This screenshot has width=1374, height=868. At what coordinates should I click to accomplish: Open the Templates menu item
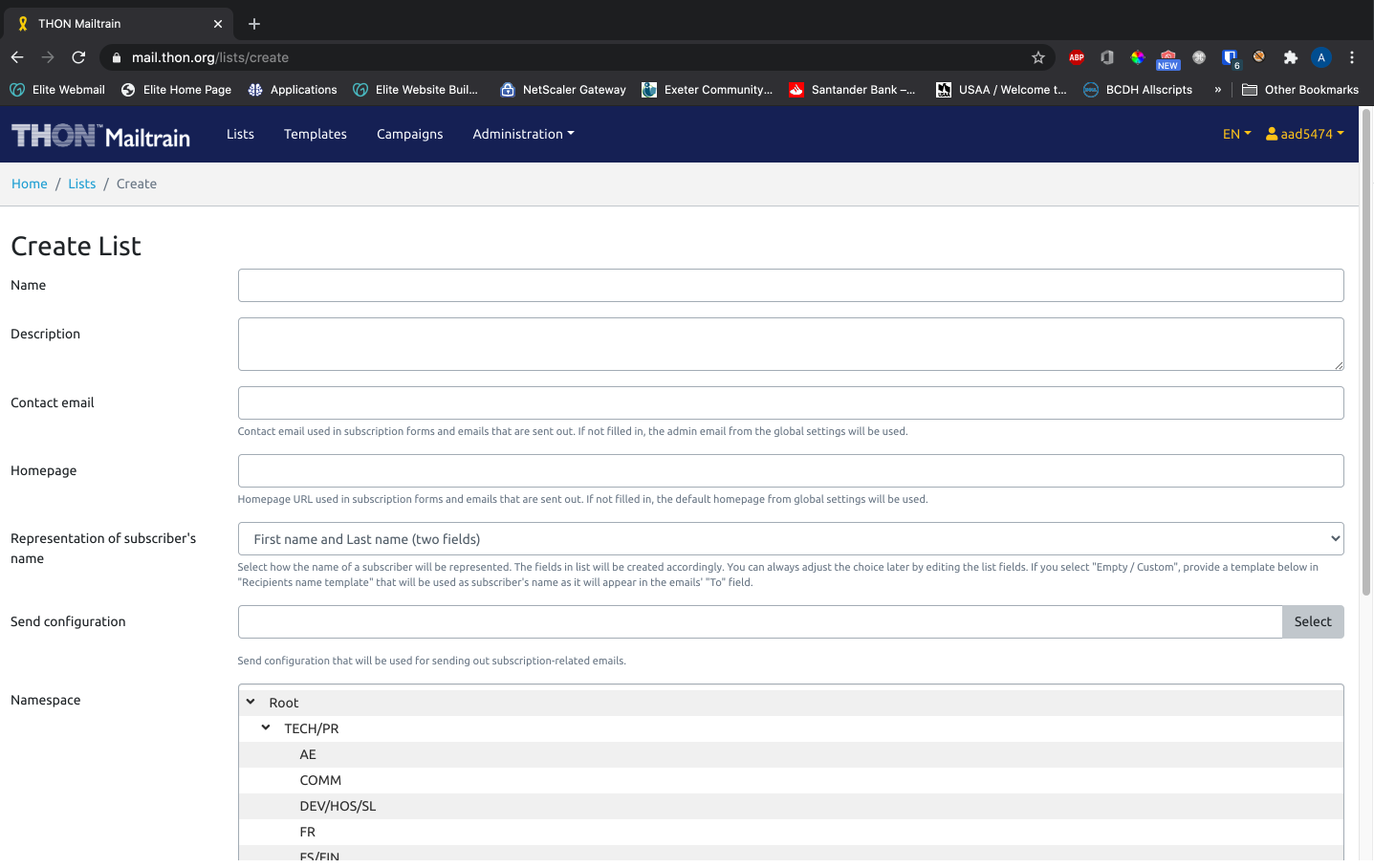tap(316, 134)
